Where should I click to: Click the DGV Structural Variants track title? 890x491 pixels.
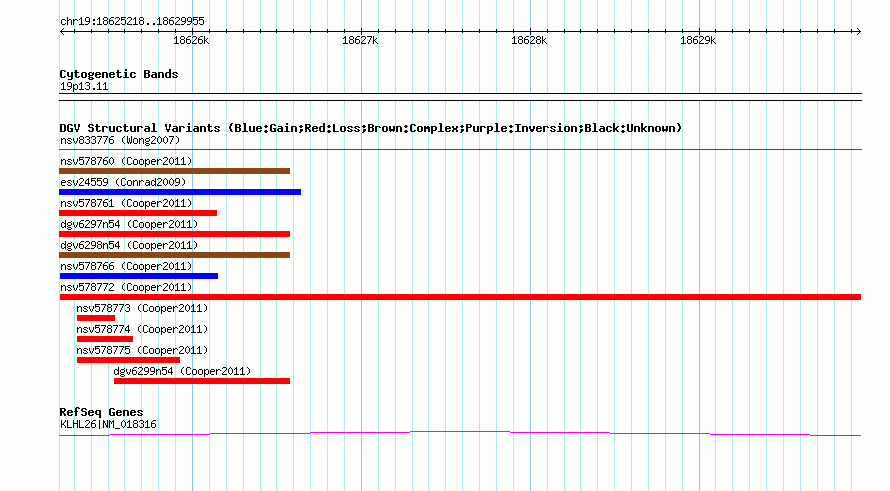tap(371, 128)
